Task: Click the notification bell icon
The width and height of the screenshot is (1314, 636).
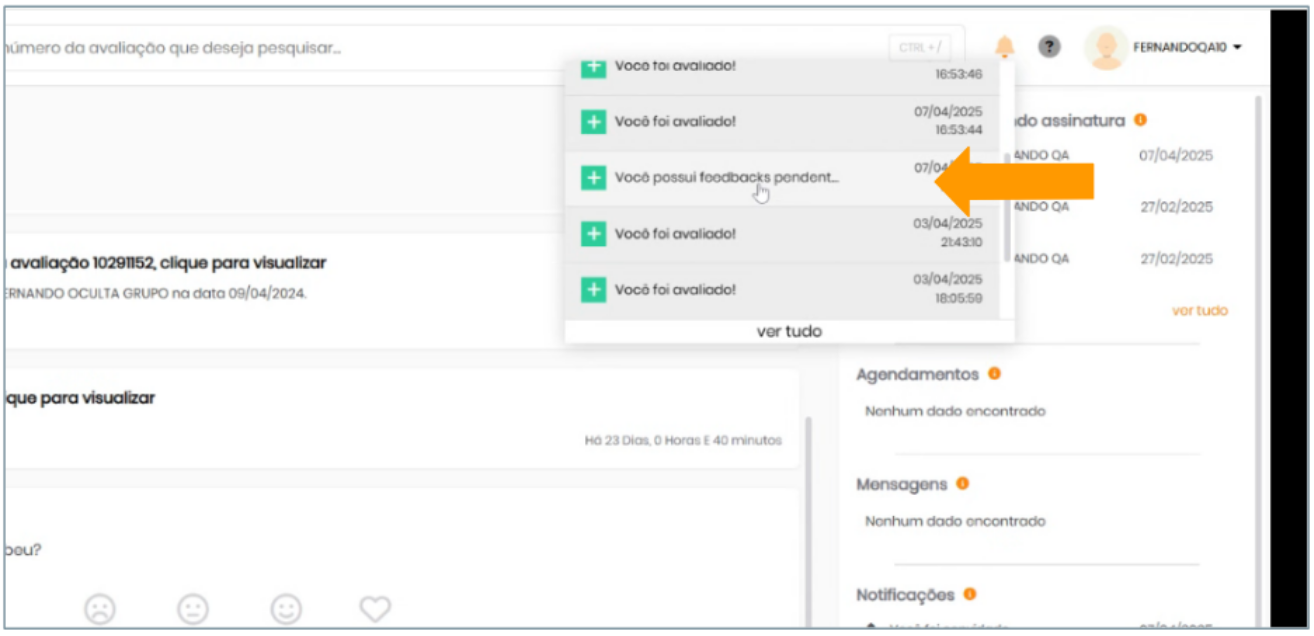Action: (1004, 47)
